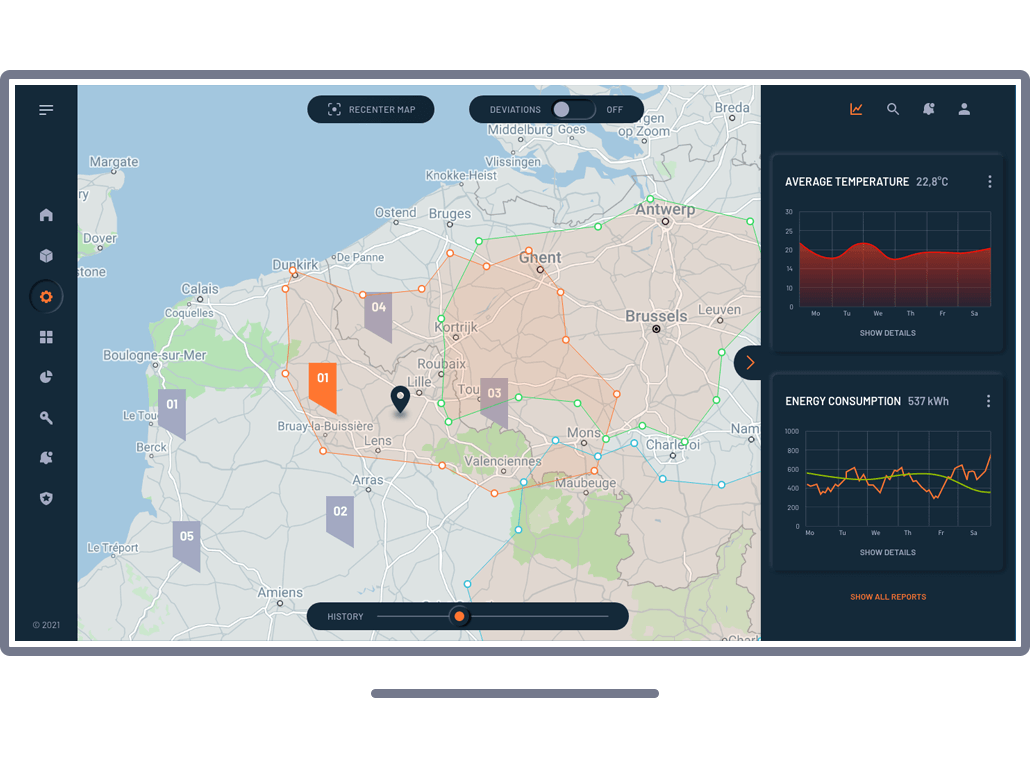The image size is (1030, 768).
Task: Collapse the reports panel with the chevron arrow
Action: pos(749,363)
